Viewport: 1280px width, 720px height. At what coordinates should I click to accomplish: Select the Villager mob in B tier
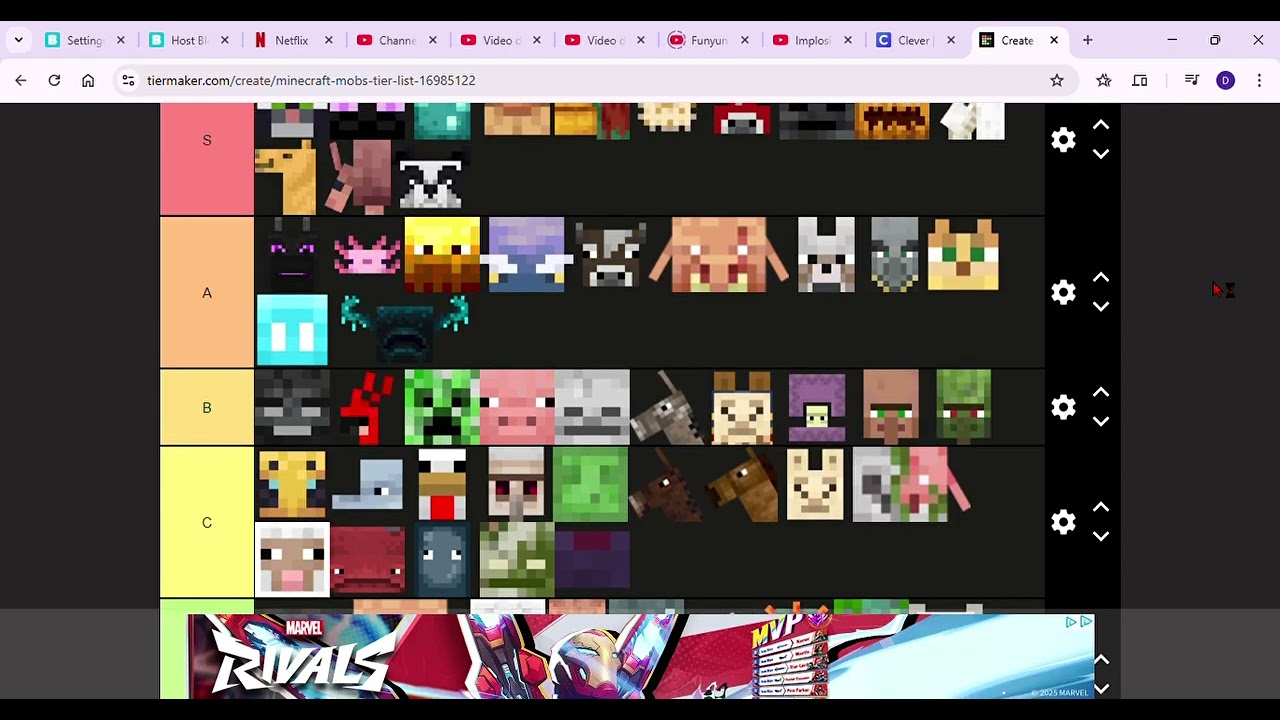point(891,406)
